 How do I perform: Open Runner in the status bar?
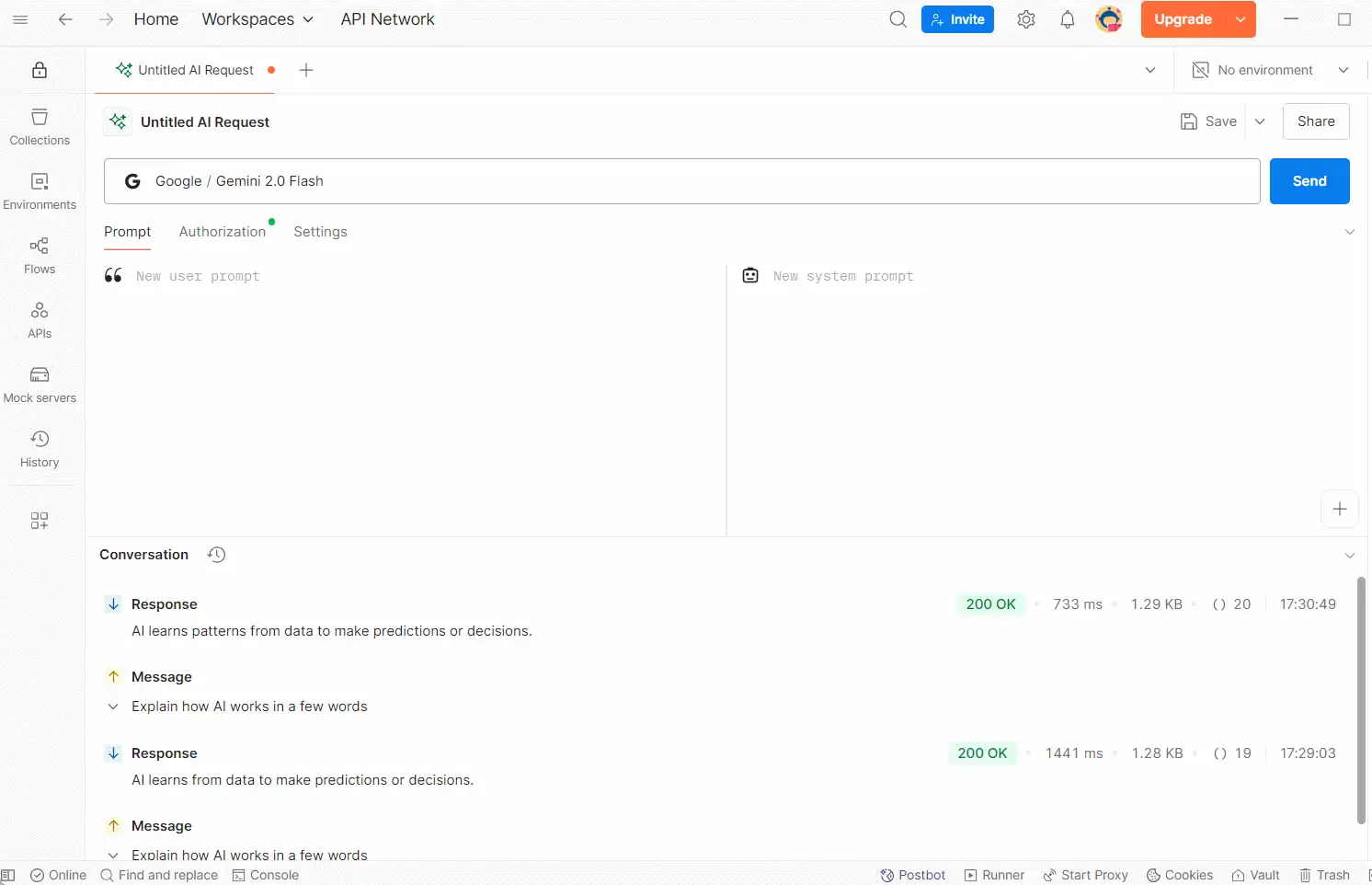coord(994,875)
